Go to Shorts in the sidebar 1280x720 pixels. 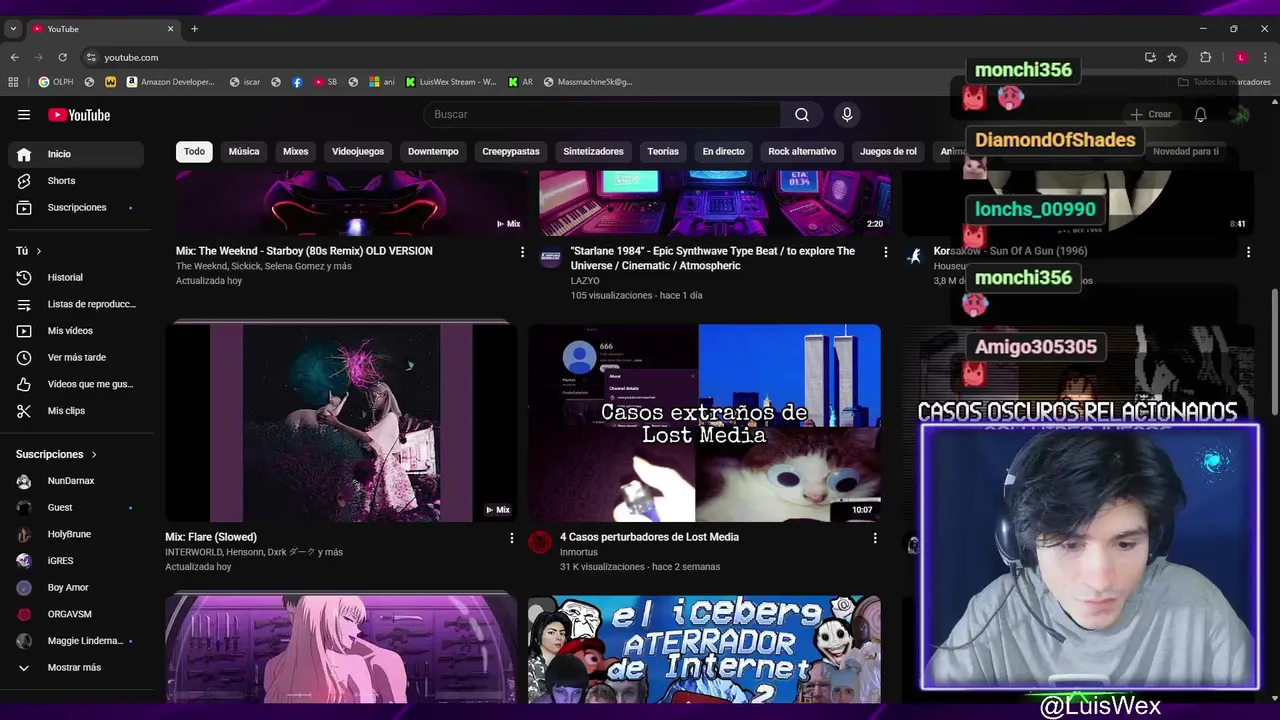(76, 181)
